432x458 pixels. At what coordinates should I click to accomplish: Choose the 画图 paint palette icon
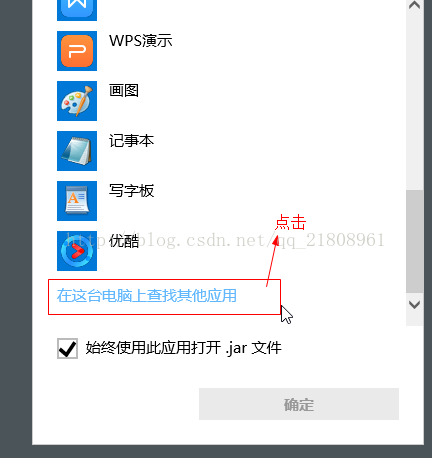pyautogui.click(x=77, y=101)
